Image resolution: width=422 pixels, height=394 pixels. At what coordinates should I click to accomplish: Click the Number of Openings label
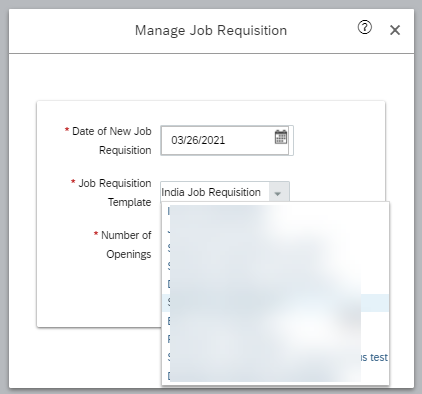pyautogui.click(x=126, y=245)
